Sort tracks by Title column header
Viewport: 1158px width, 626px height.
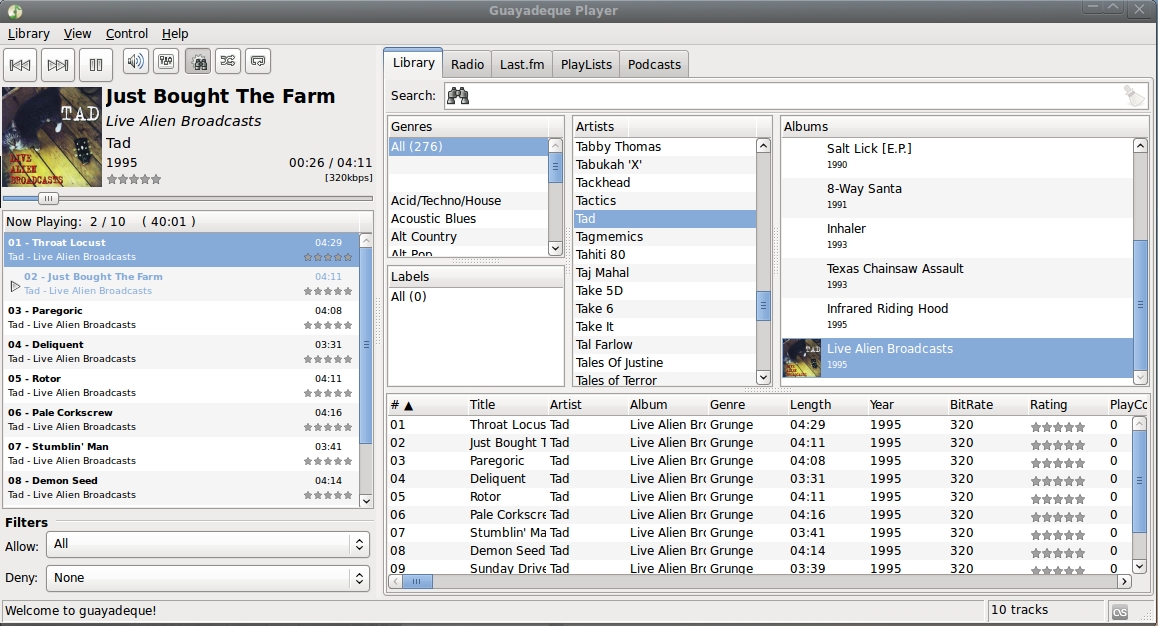pyautogui.click(x=507, y=405)
